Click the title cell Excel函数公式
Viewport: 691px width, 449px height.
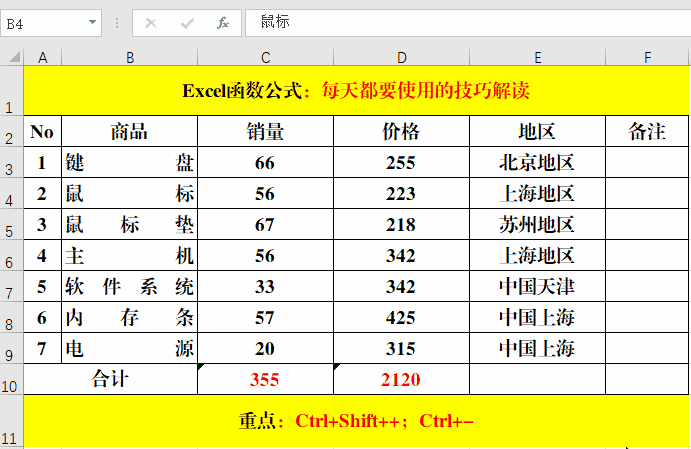click(356, 91)
